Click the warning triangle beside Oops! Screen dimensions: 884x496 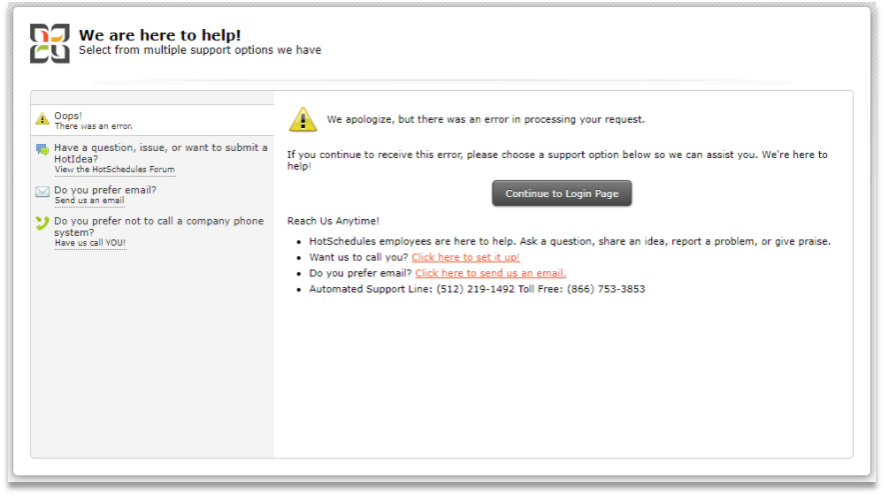click(x=42, y=118)
